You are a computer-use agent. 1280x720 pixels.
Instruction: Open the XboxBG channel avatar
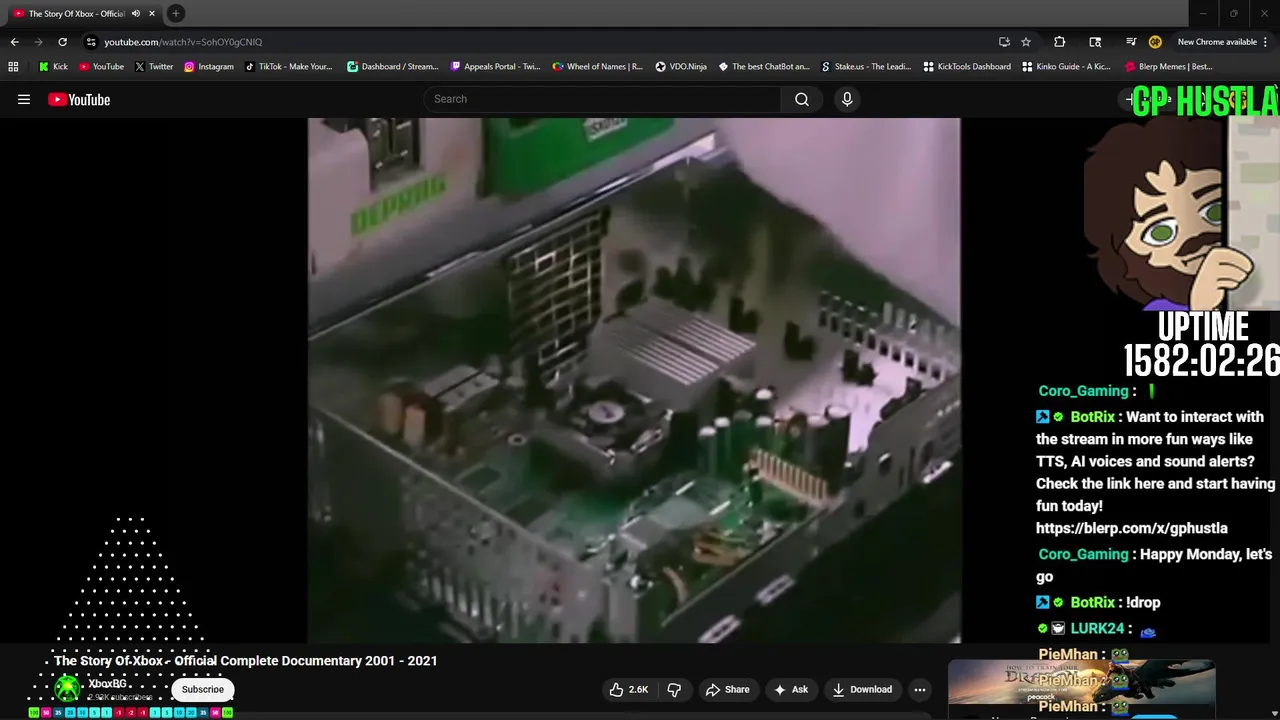pos(67,689)
